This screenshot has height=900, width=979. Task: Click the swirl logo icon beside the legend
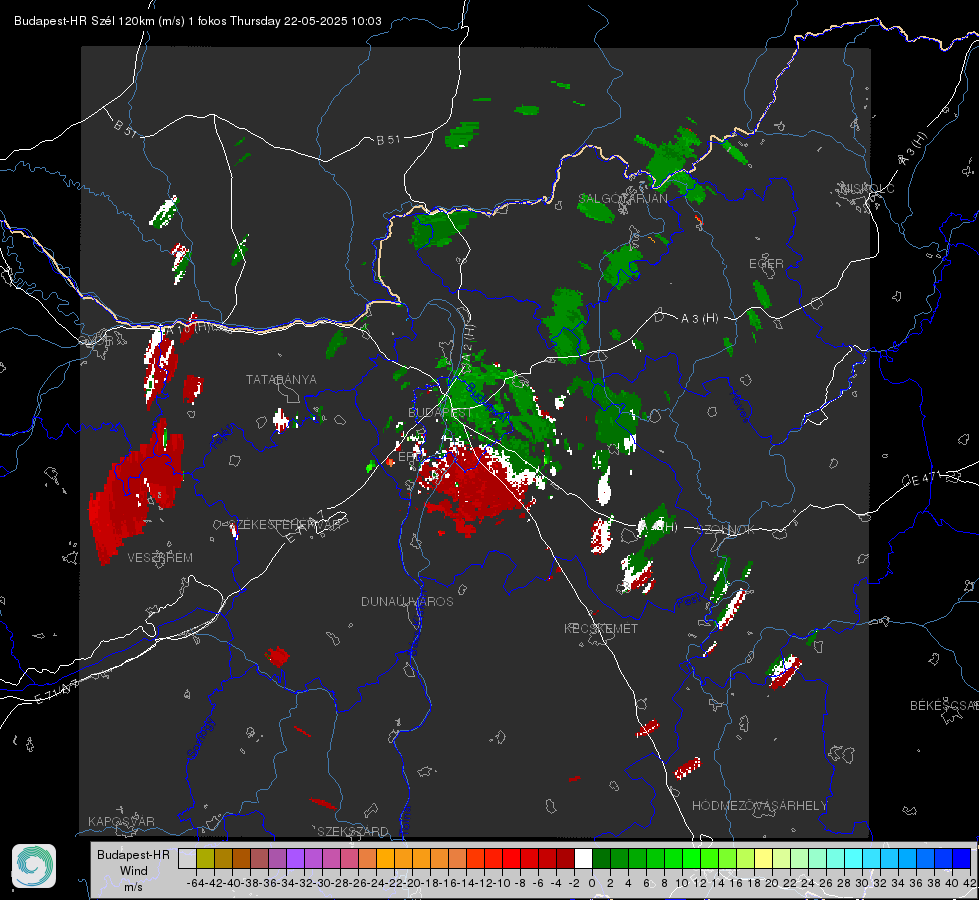tap(34, 866)
